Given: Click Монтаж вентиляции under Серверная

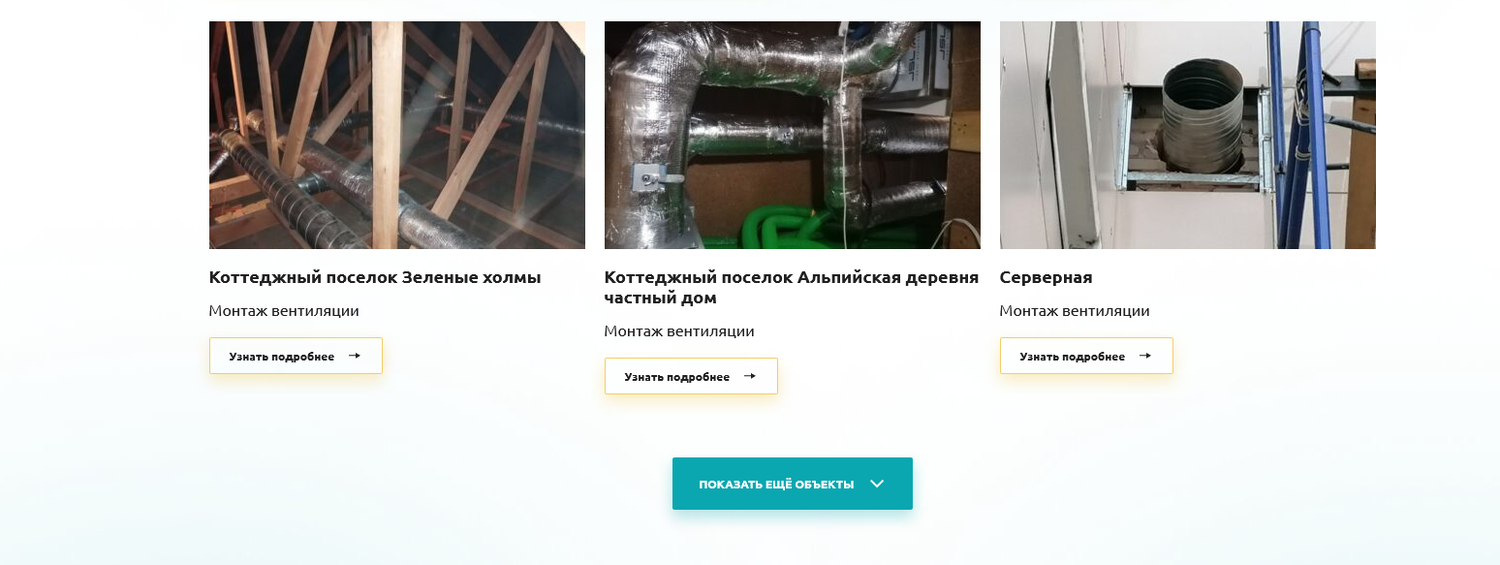Looking at the screenshot, I should (x=1075, y=311).
